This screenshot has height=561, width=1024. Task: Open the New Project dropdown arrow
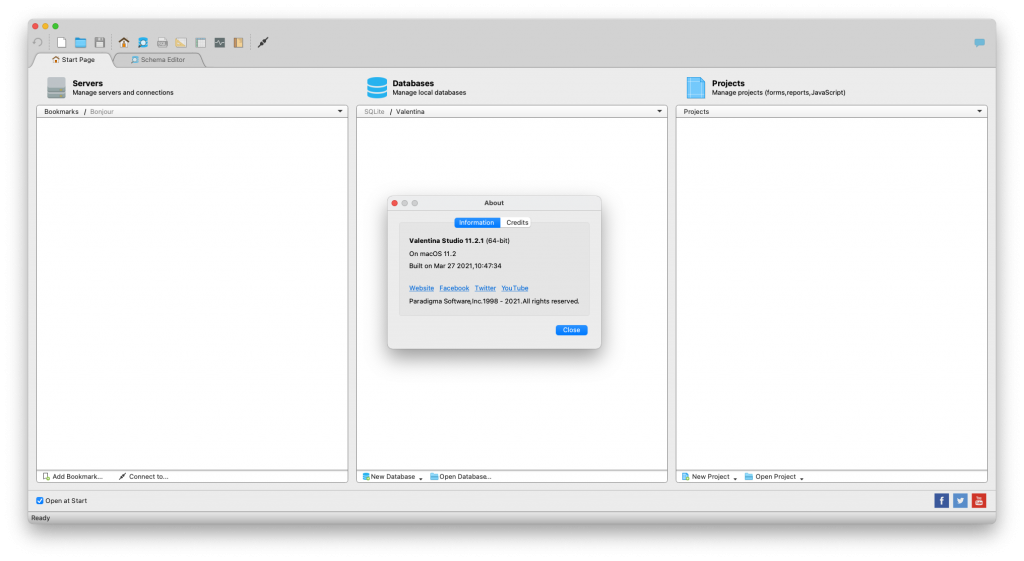735,478
